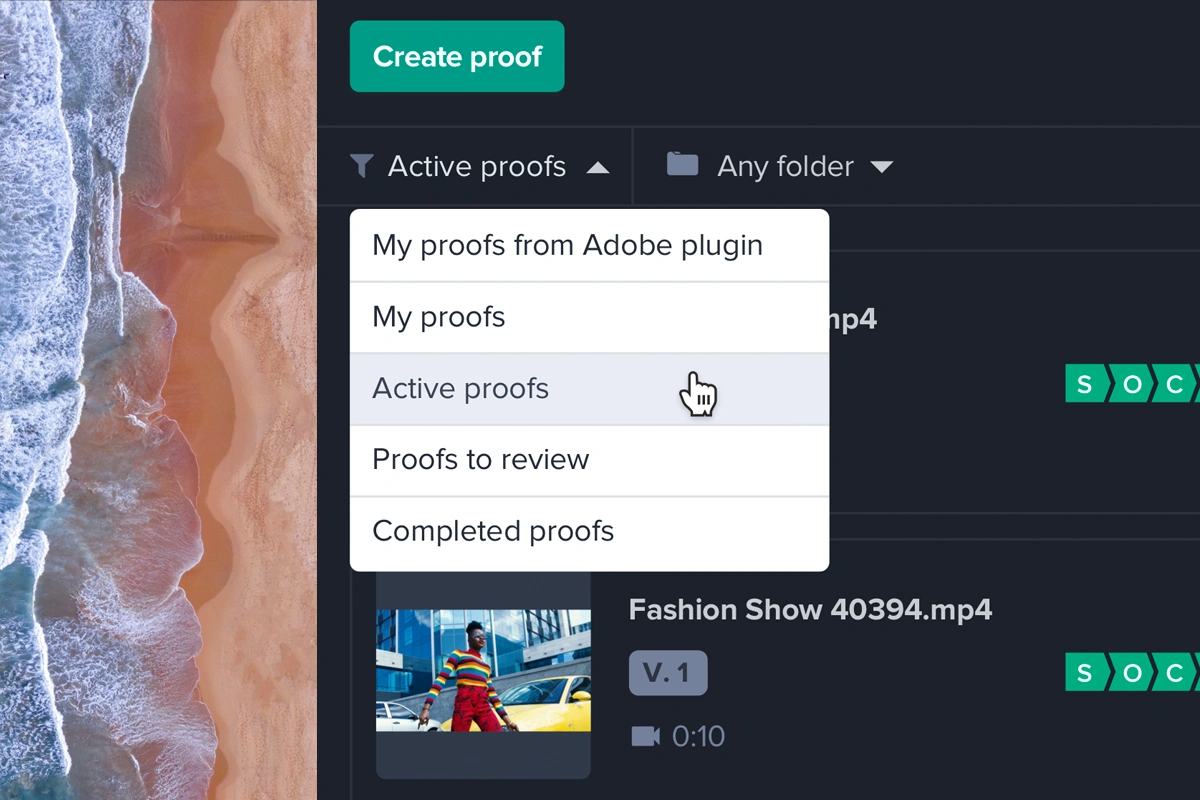Click the O status badge on the first proof
The image size is (1200, 800).
pos(1131,384)
